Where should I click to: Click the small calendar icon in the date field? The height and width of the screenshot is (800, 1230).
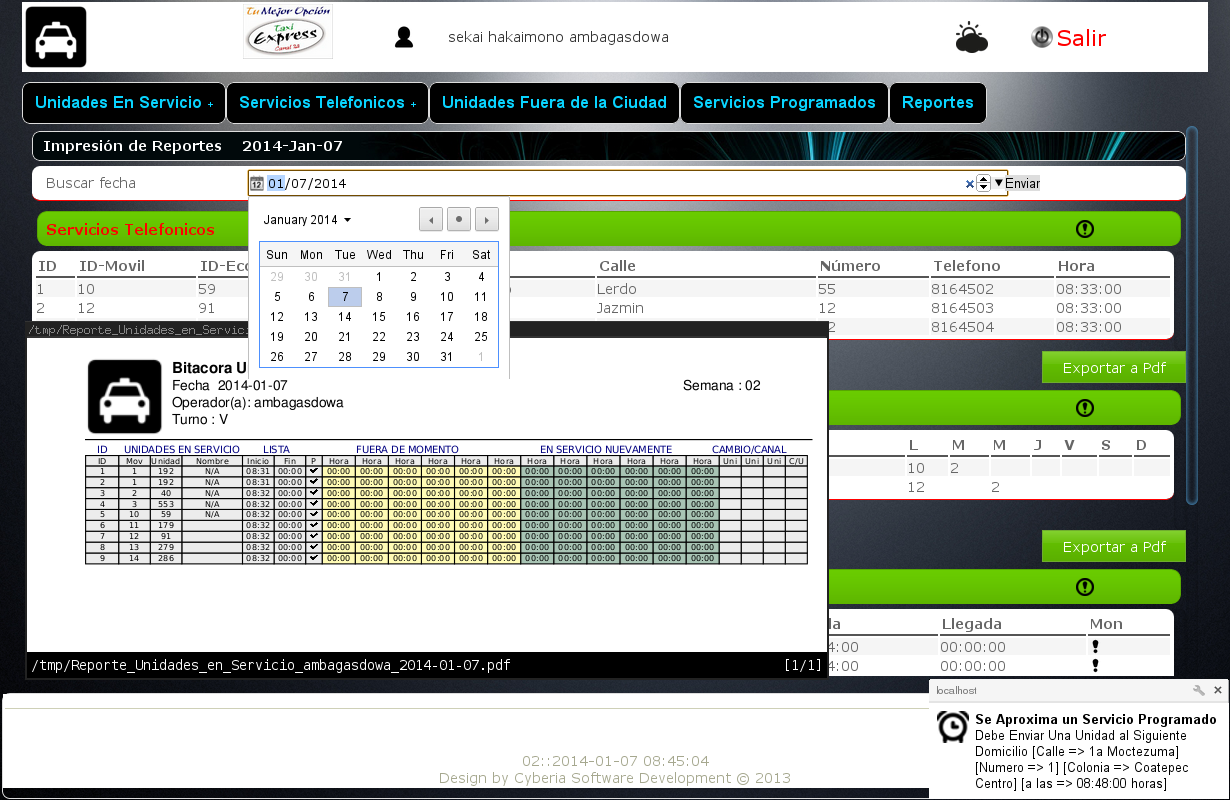[x=256, y=183]
